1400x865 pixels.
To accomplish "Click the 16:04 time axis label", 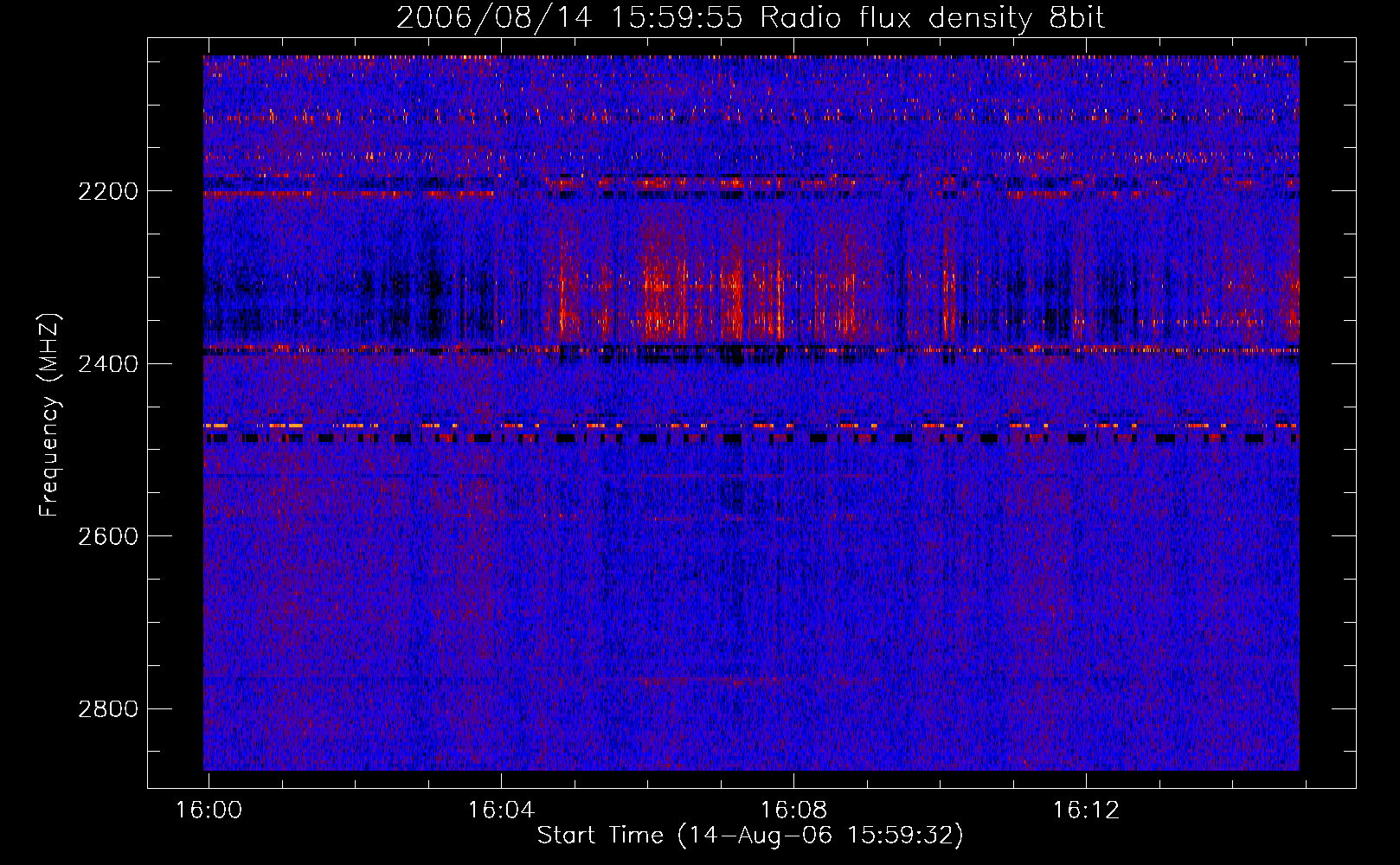I will [501, 811].
